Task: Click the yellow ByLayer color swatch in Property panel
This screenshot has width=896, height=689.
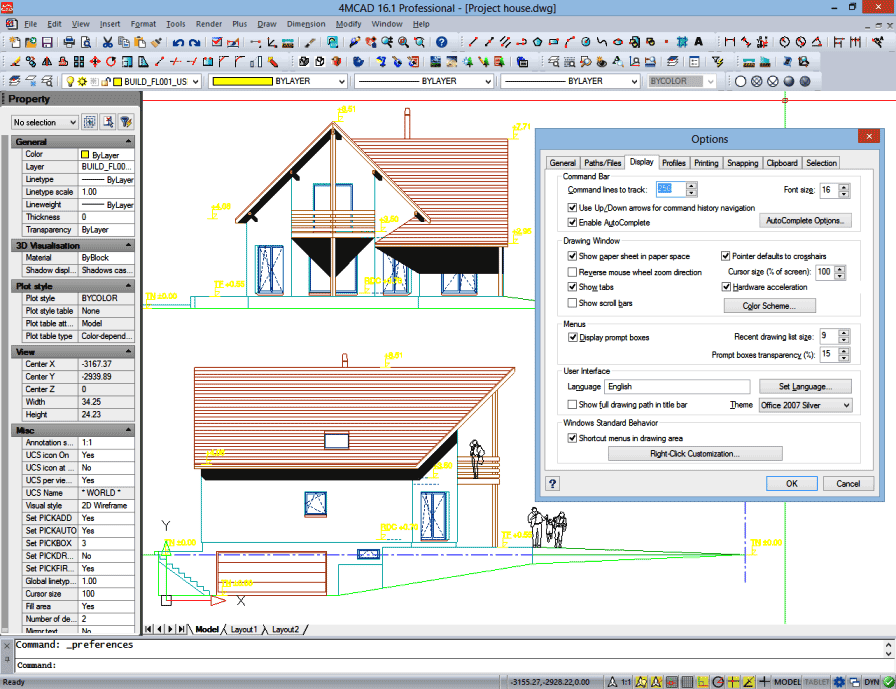Action: pyautogui.click(x=85, y=155)
